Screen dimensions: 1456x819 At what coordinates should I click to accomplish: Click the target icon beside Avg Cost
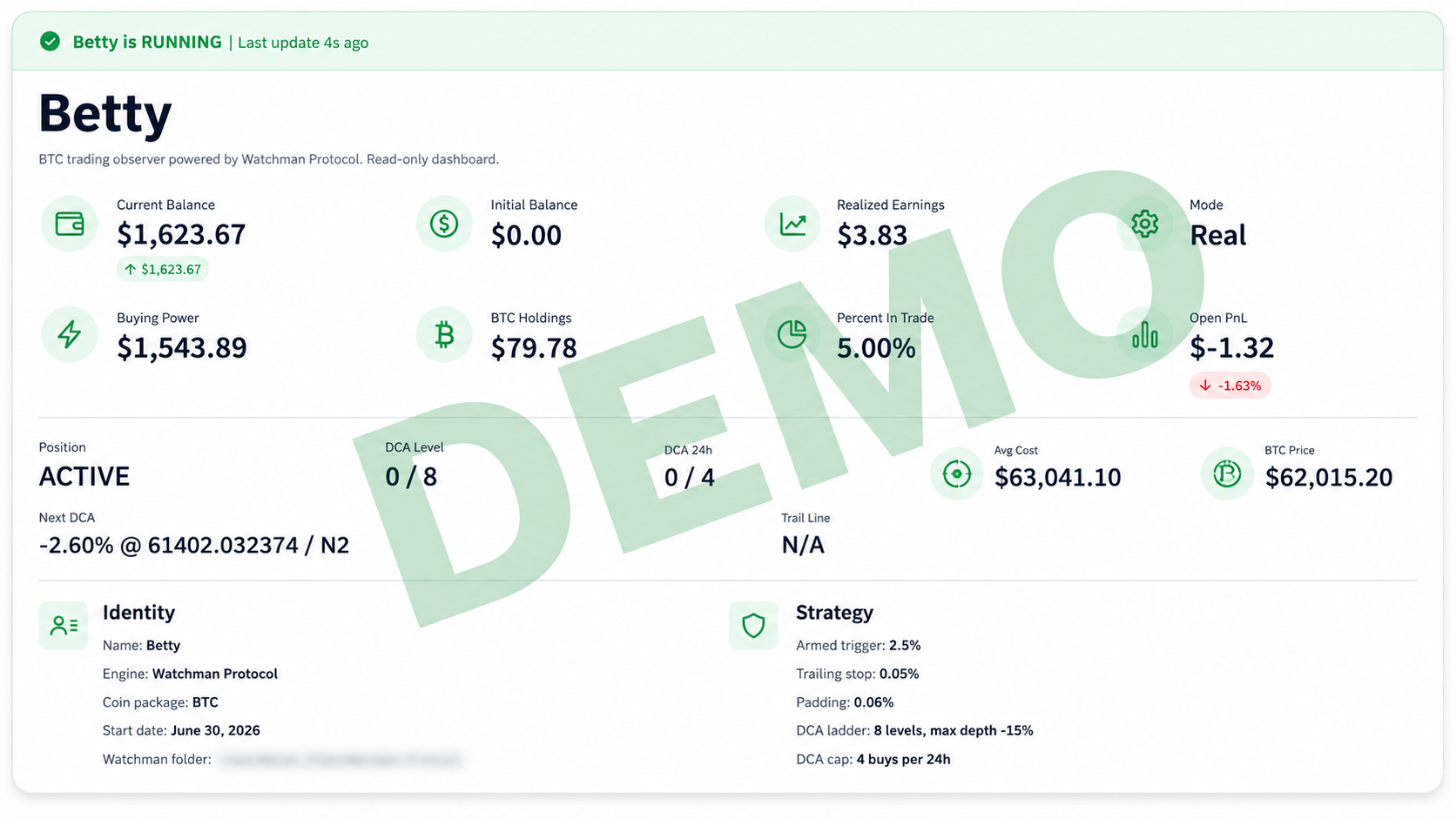tap(957, 474)
